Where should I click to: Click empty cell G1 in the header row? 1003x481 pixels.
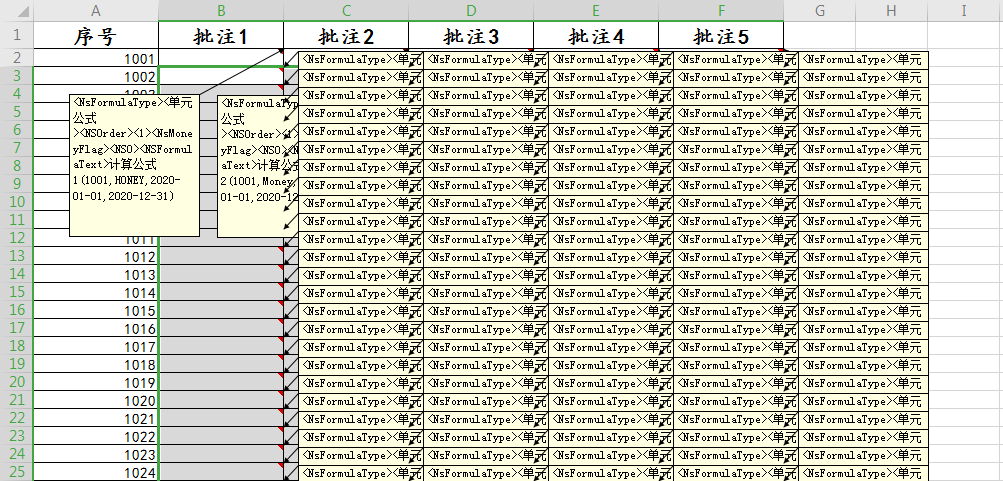coord(819,35)
